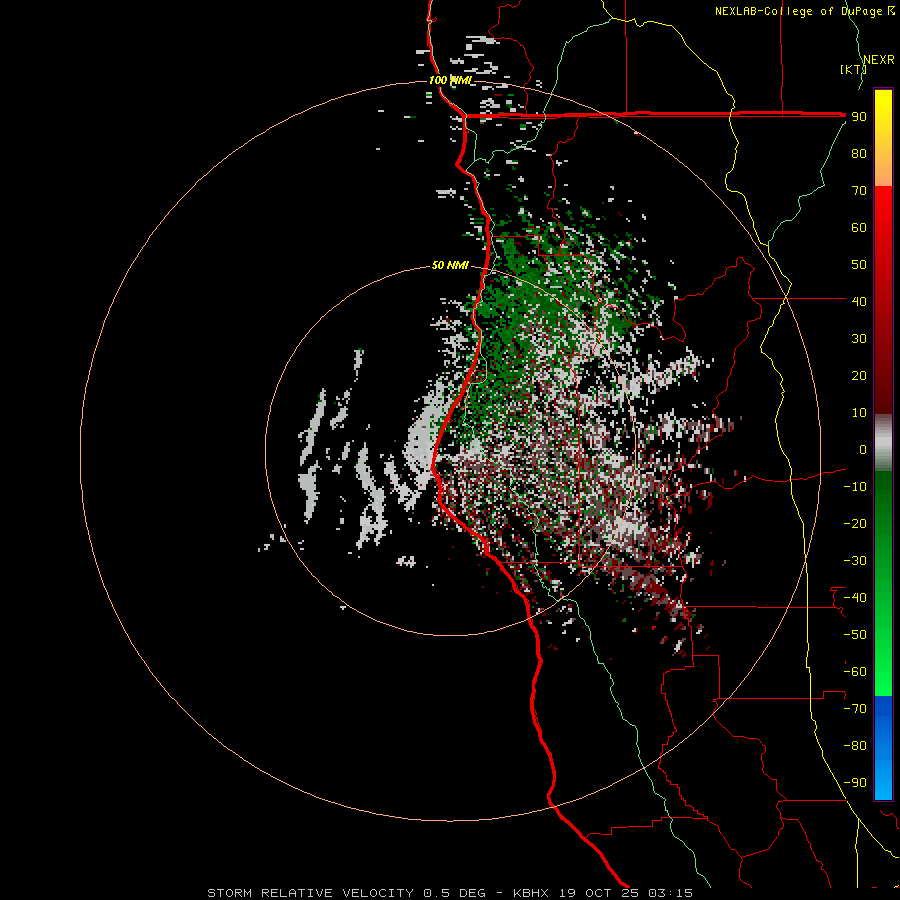
Task: Click the "0" scale label
Action: point(863,449)
